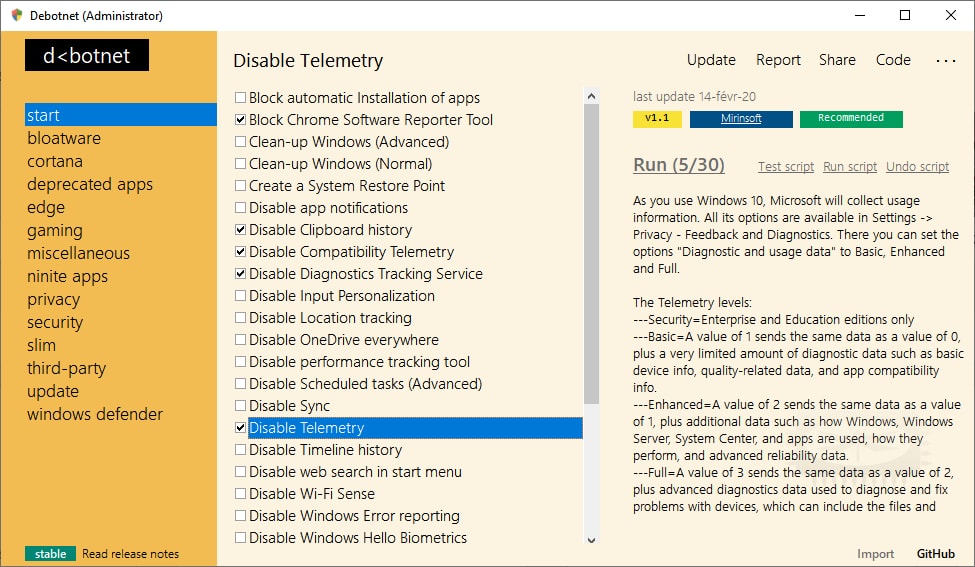Go to security category
This screenshot has height=567, width=975.
(55, 322)
